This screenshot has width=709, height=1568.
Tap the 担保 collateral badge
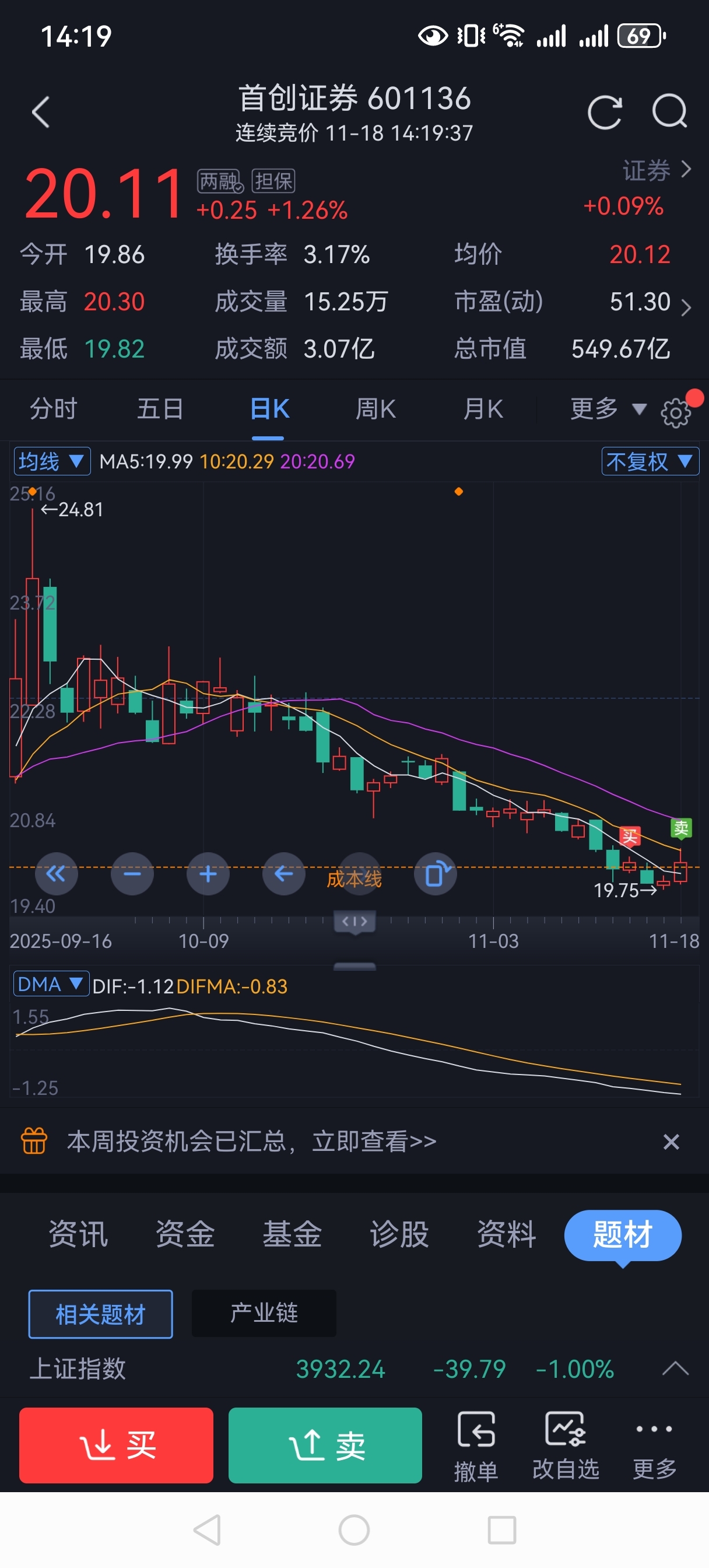[274, 181]
